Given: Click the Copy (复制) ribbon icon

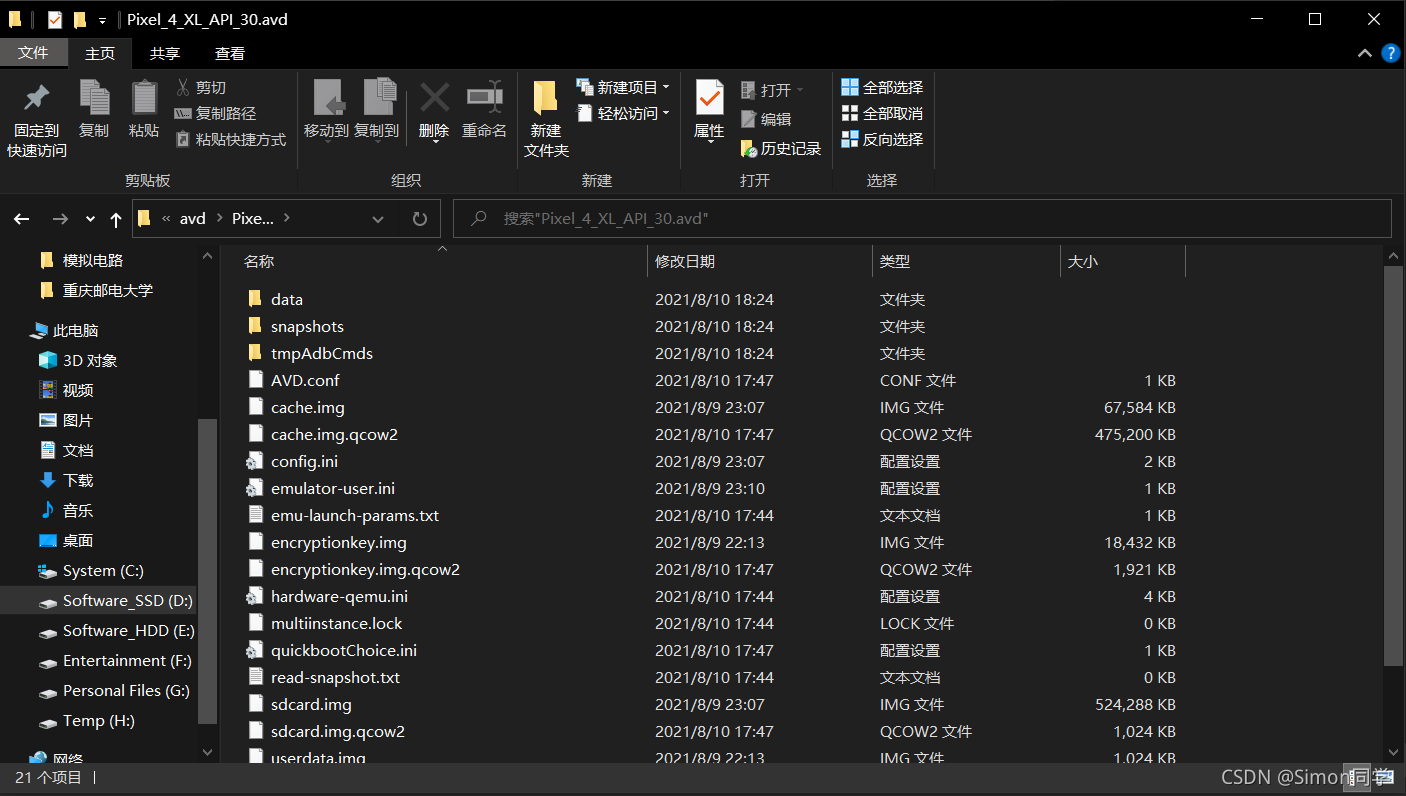Looking at the screenshot, I should click(94, 98).
